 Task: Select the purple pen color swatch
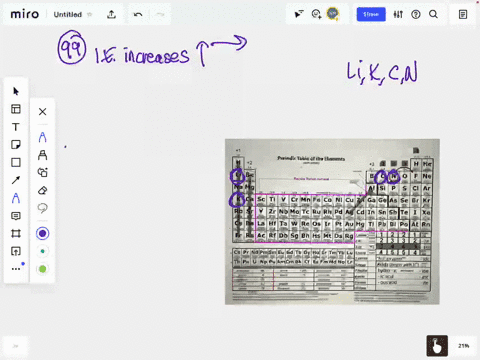[x=42, y=233]
